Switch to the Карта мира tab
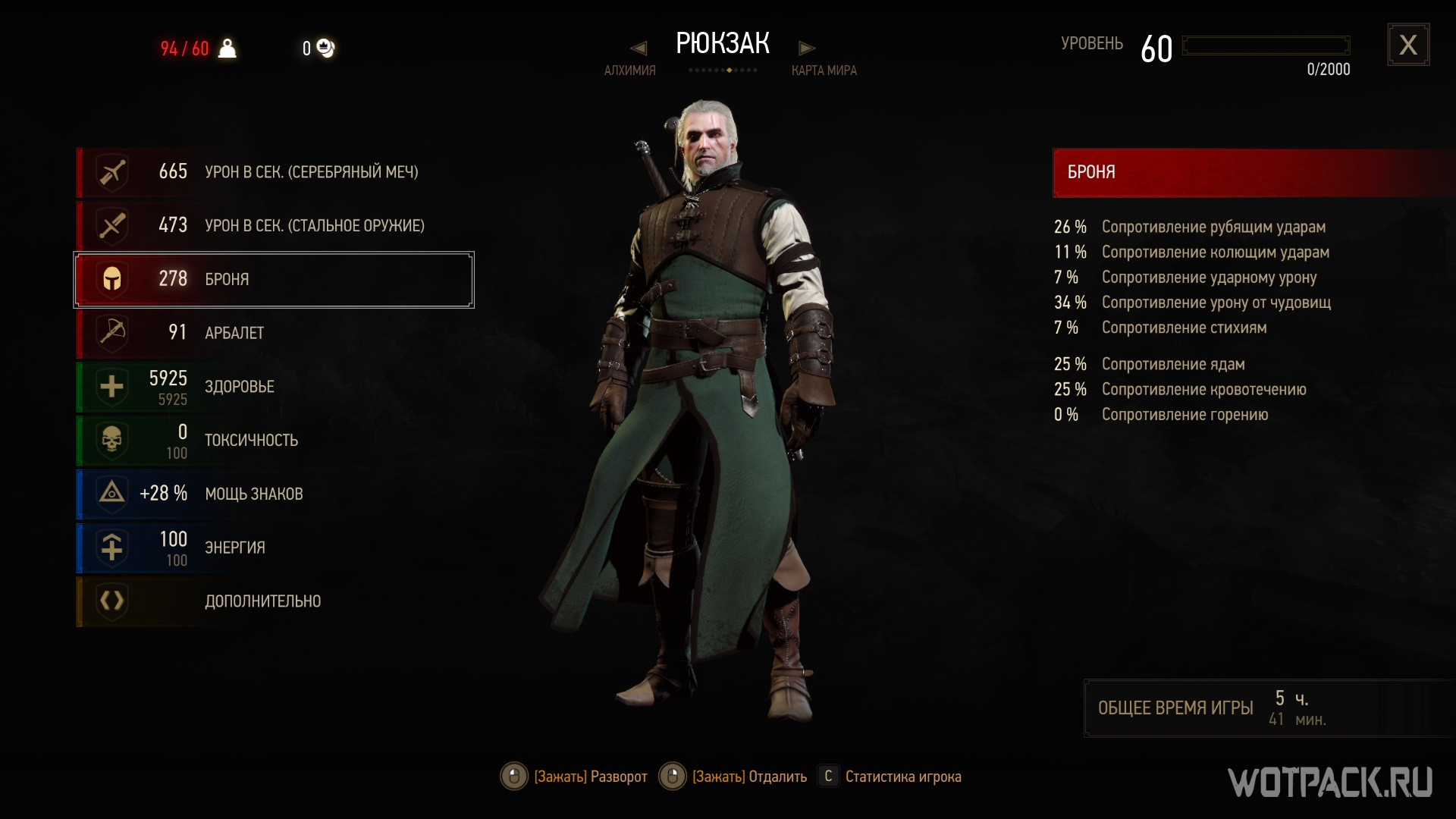This screenshot has width=1456, height=819. (x=824, y=71)
